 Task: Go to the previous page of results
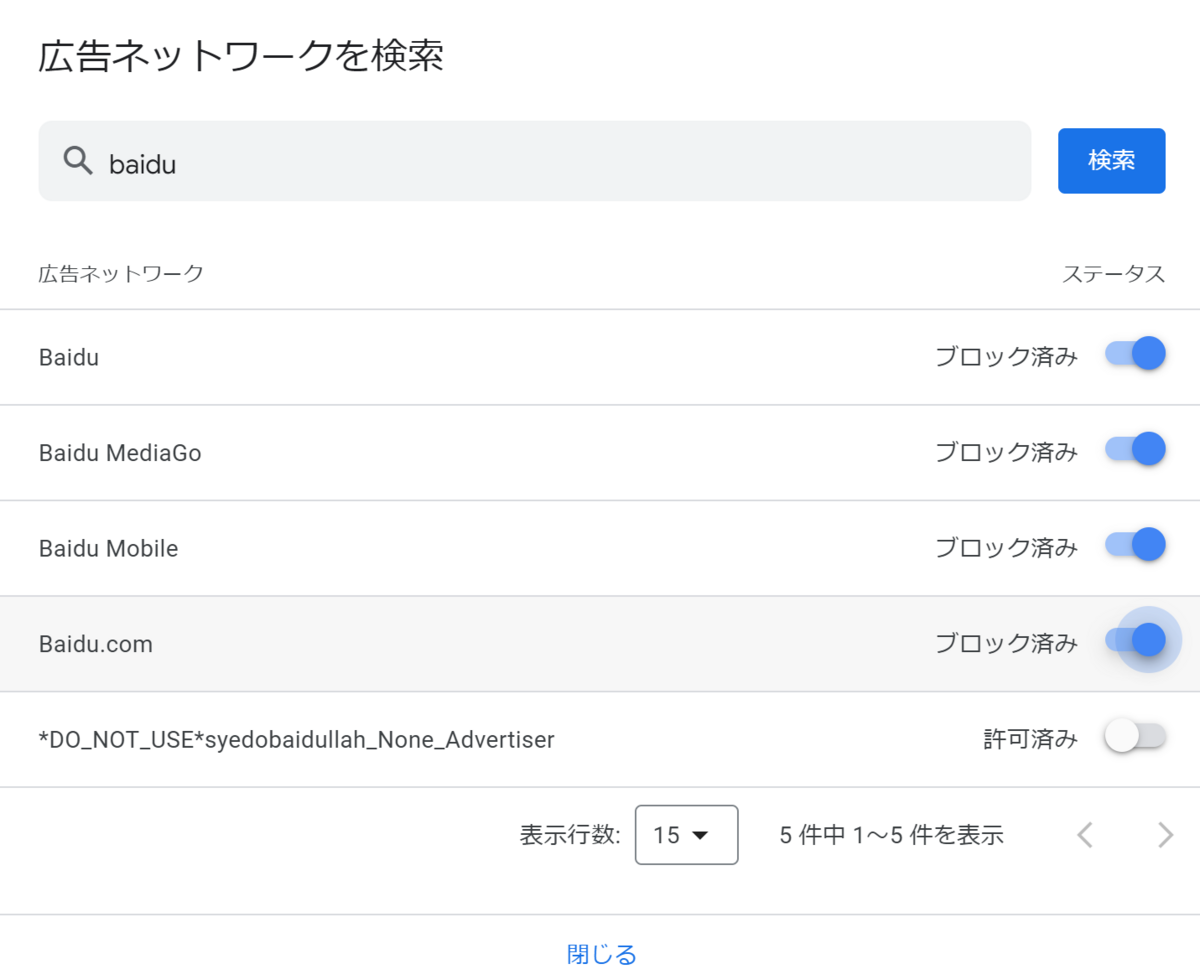[1085, 835]
